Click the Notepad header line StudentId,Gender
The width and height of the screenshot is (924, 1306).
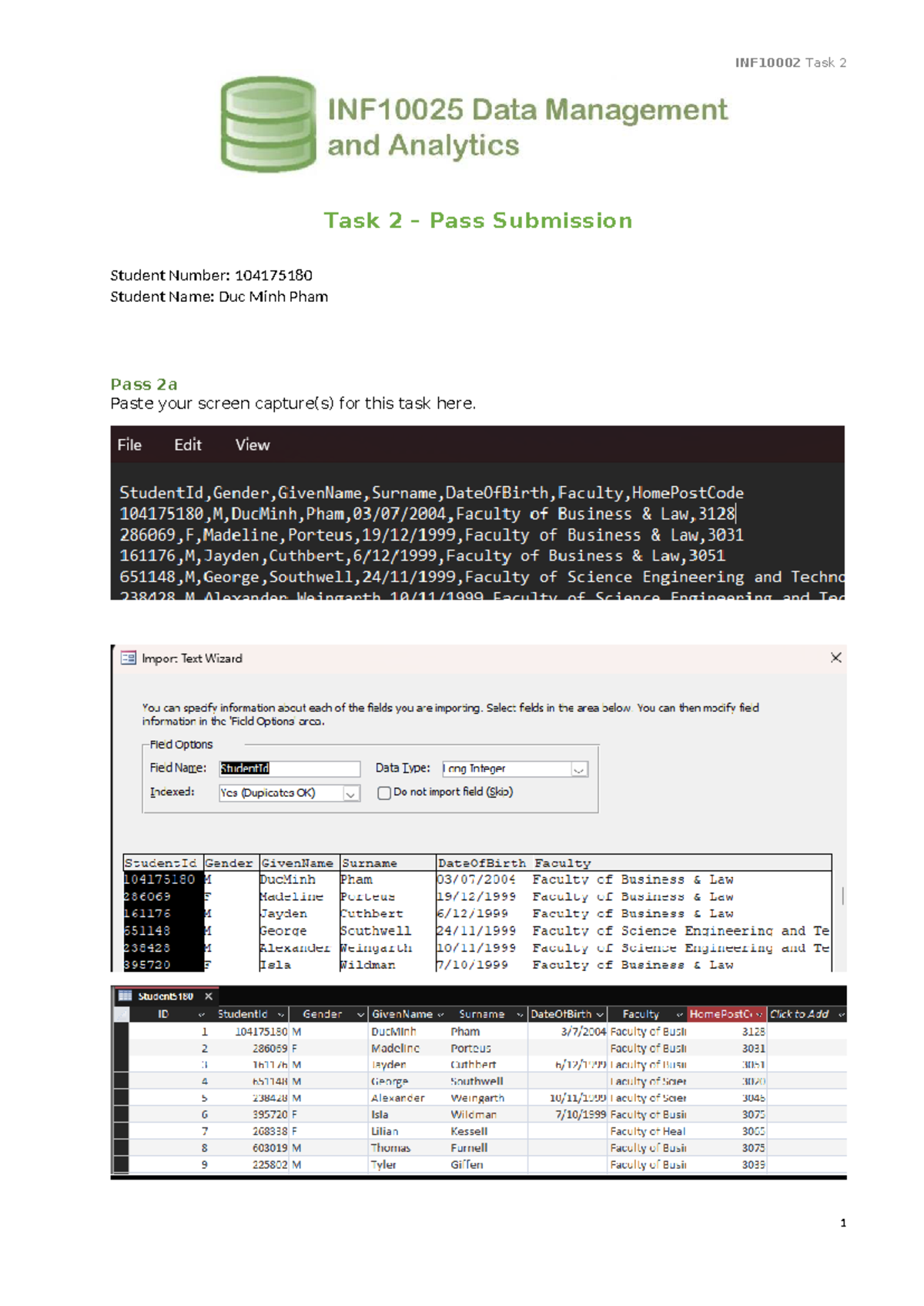[431, 493]
